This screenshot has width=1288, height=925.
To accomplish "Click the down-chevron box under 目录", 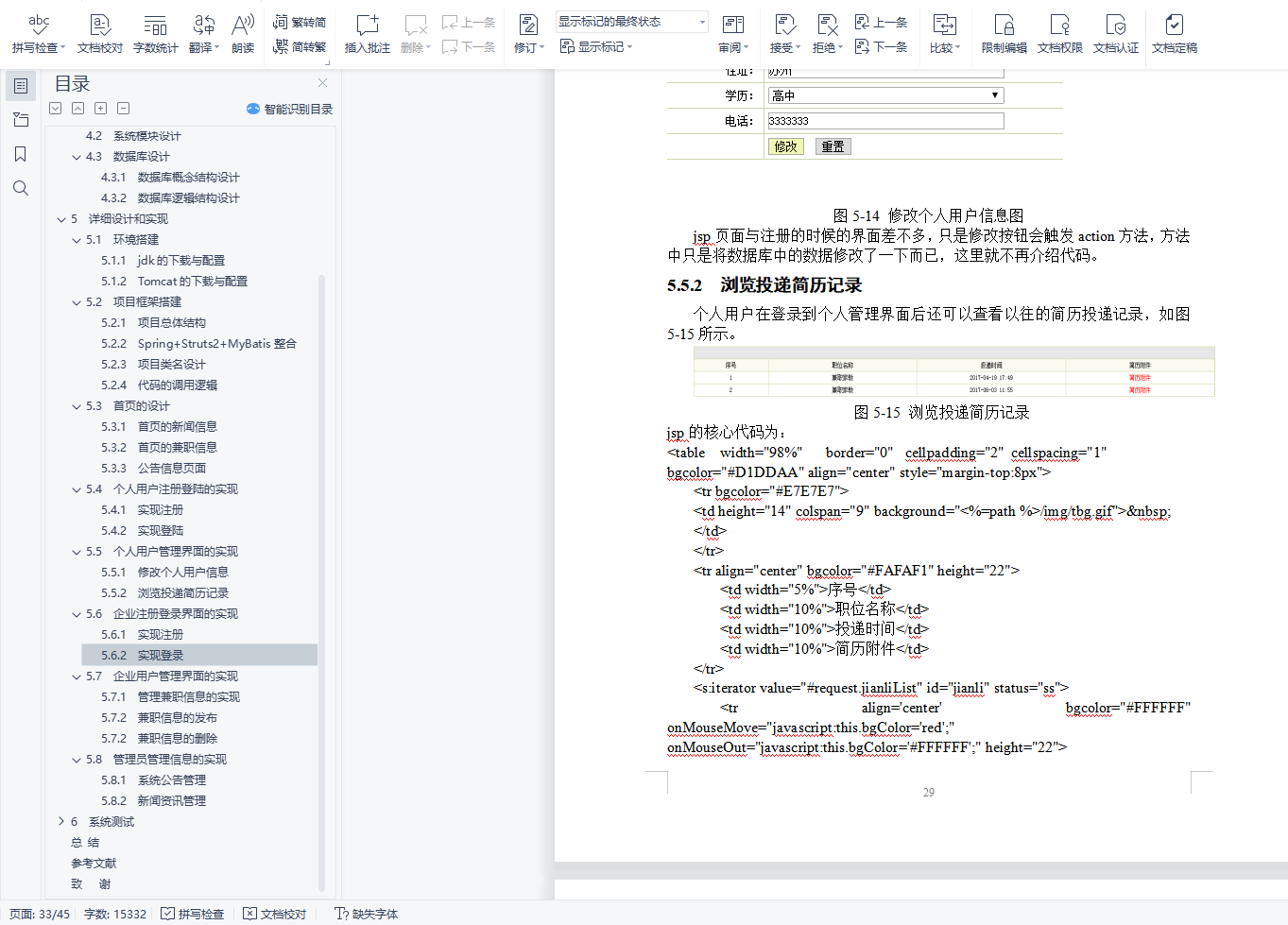I will pos(56,109).
